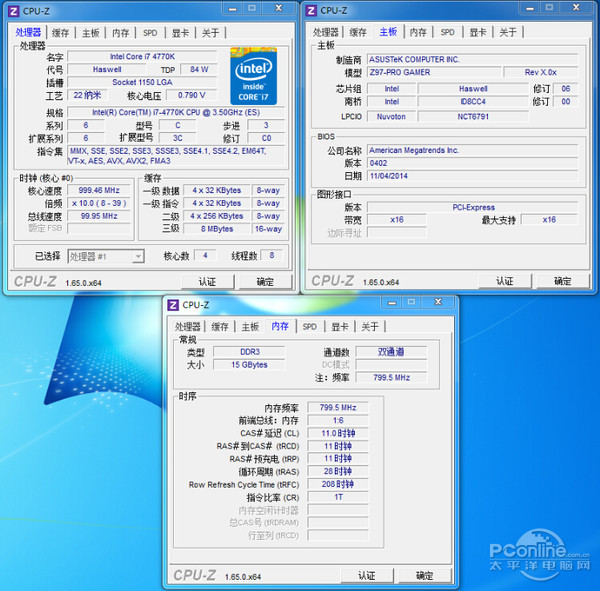Select 处理器 tab in memory window

[188, 327]
